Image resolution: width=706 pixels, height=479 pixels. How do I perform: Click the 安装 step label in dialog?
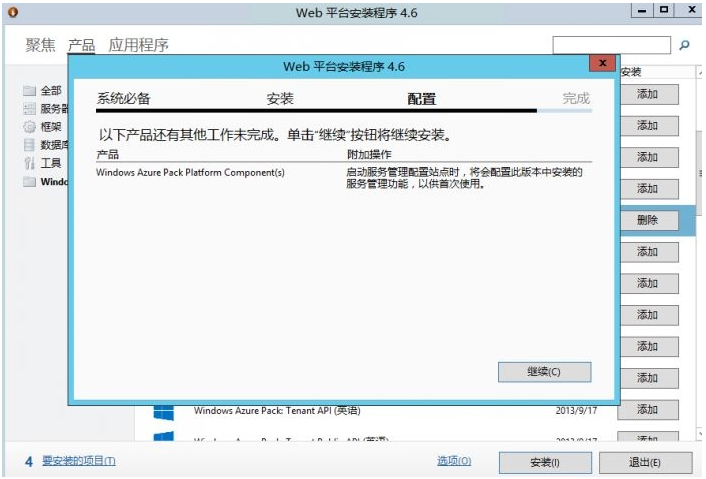coord(280,99)
